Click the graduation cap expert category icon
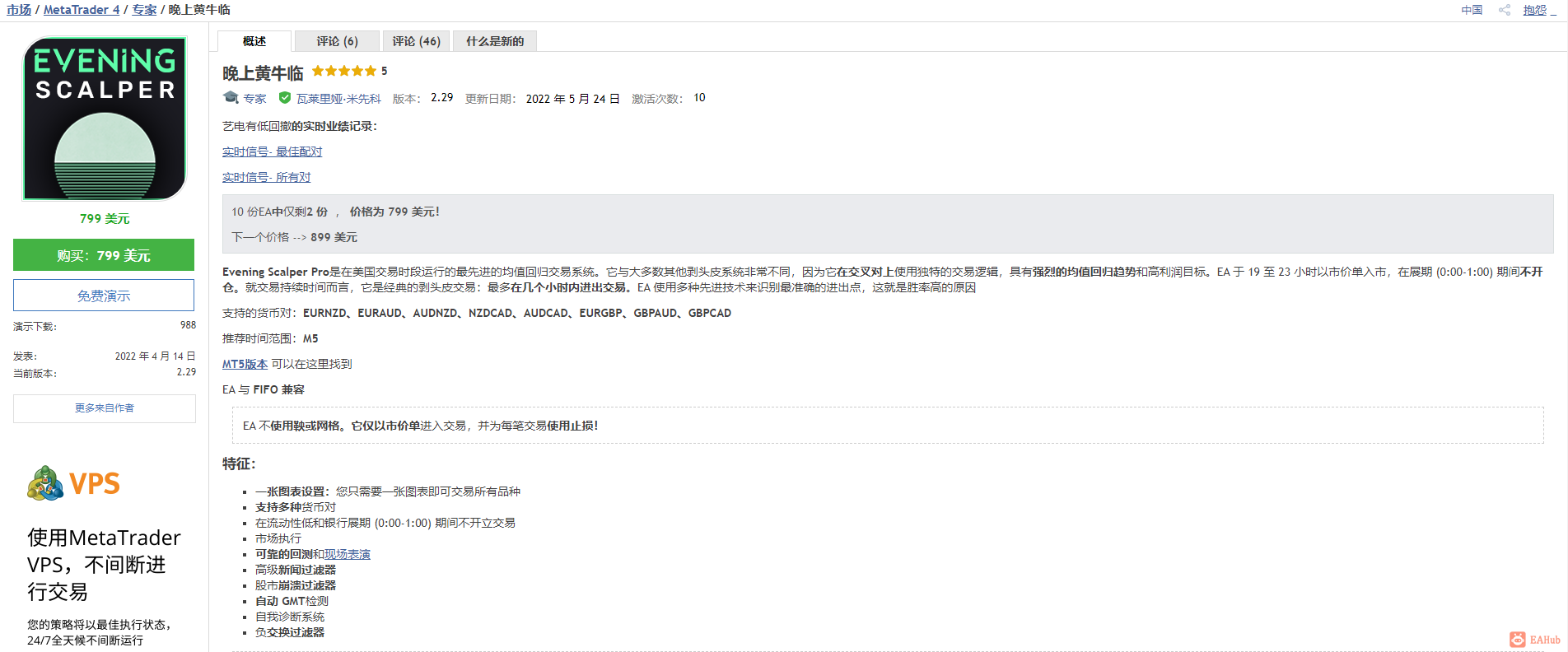The width and height of the screenshot is (1568, 652). (231, 98)
